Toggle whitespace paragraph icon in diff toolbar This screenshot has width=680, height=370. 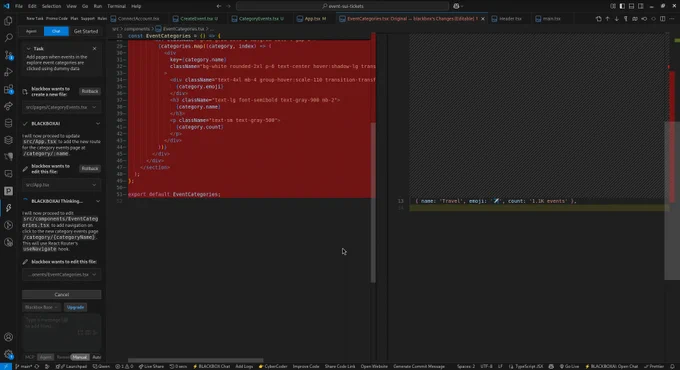click(625, 19)
